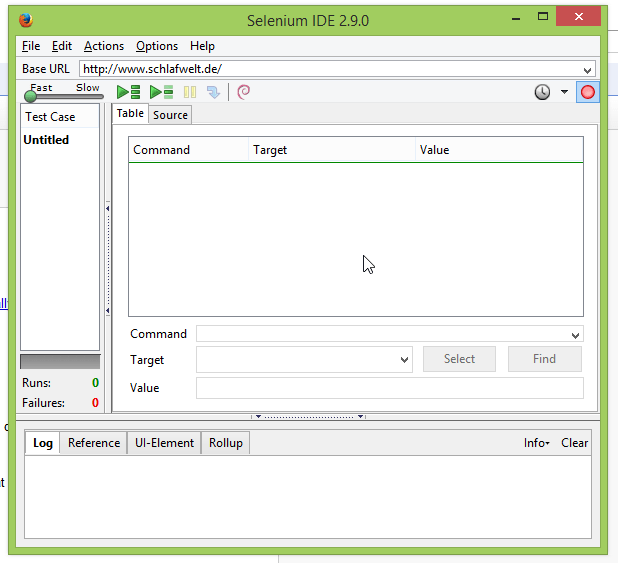618x563 pixels.
Task: Expand scheduler dropdown arrow
Action: pyautogui.click(x=564, y=92)
